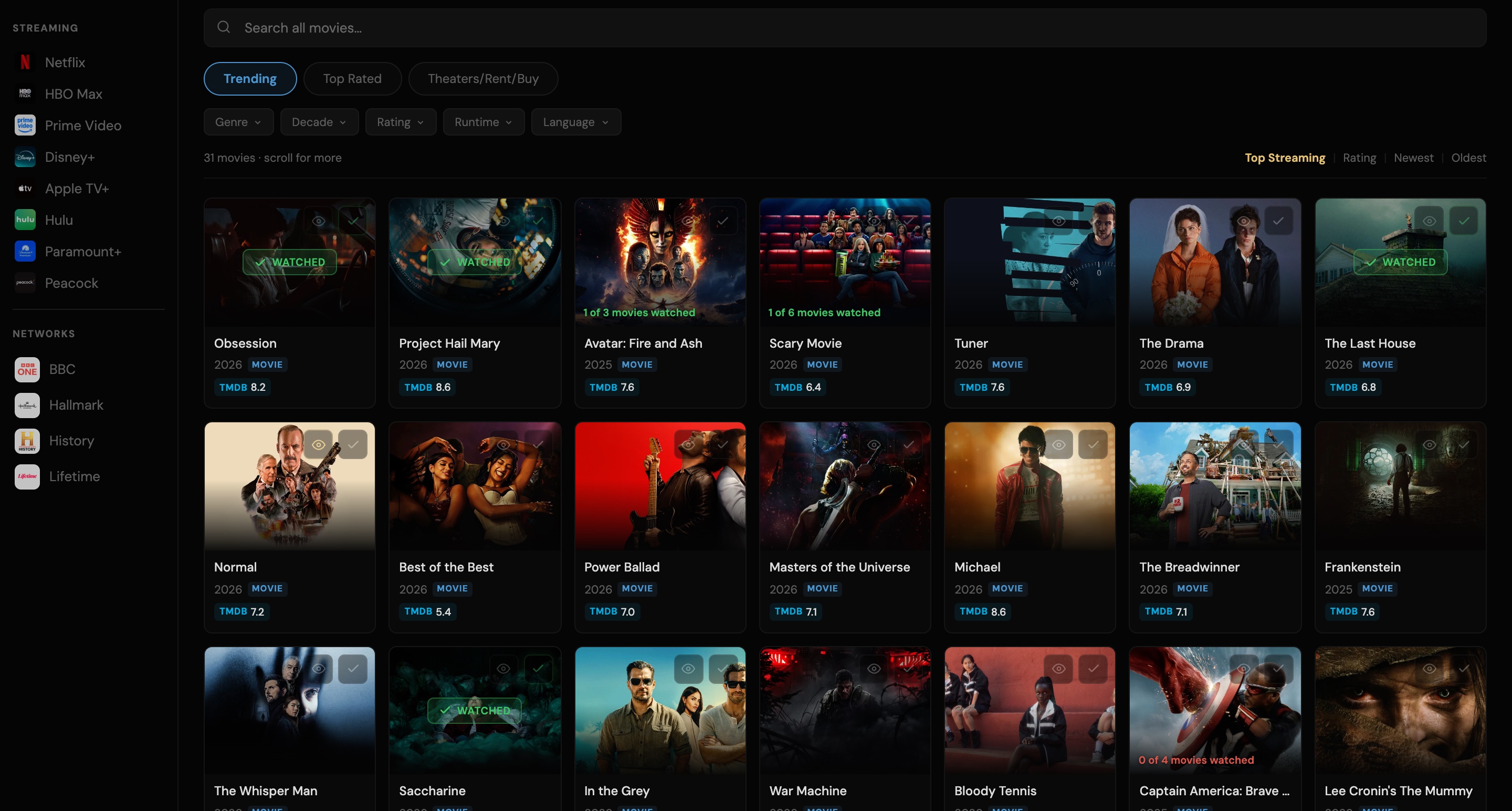The height and width of the screenshot is (811, 1512).
Task: Click the Frankenstein movie title
Action: coord(1362,567)
